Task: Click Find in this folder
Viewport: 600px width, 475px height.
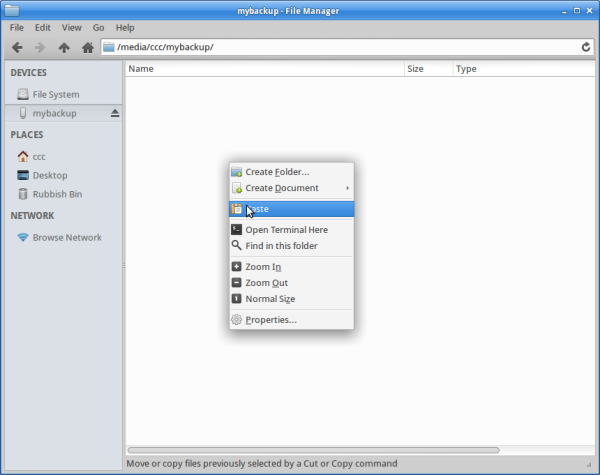Action: point(281,246)
